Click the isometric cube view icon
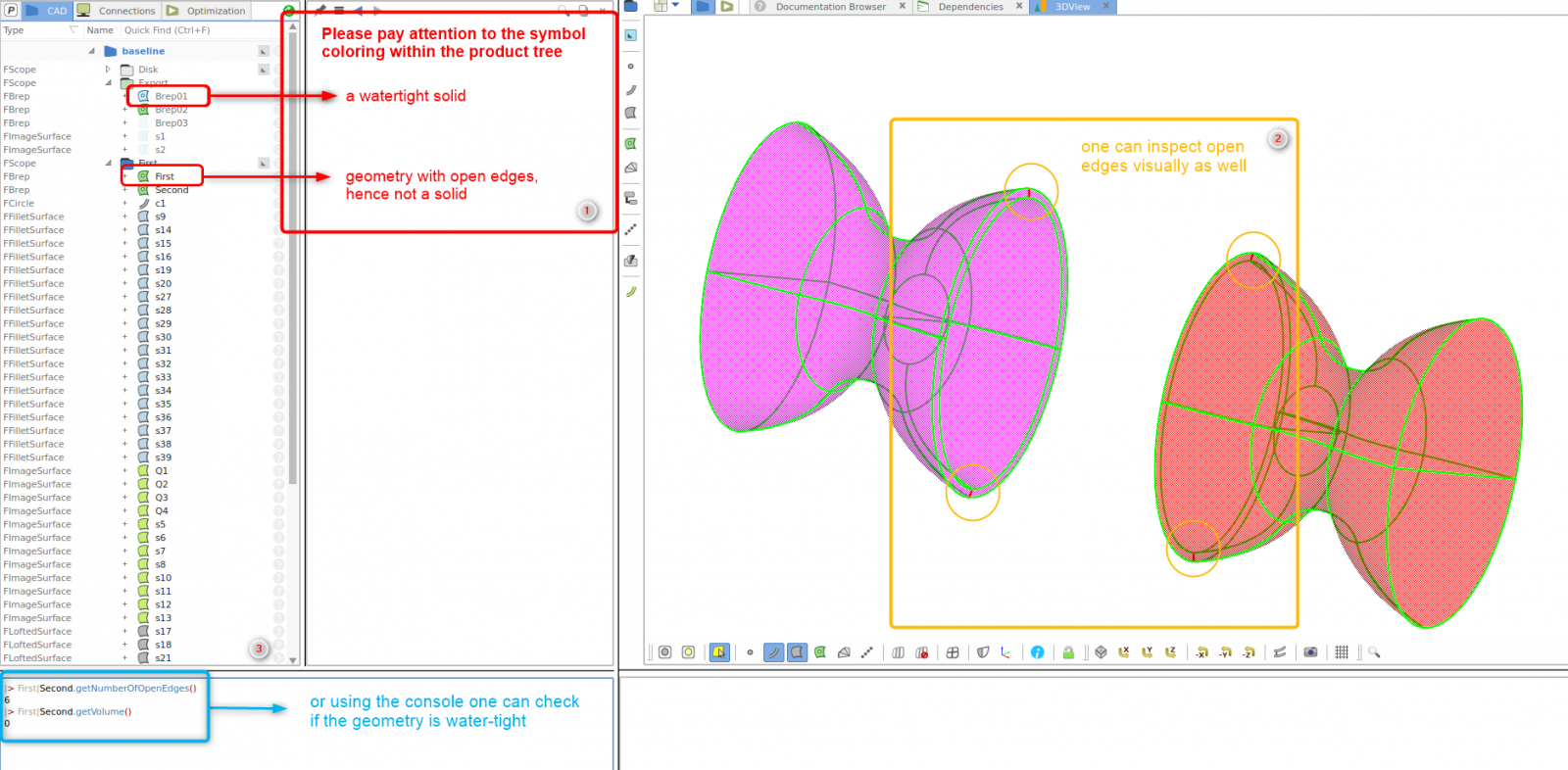Viewport: 1568px width, 770px height. point(1101,652)
